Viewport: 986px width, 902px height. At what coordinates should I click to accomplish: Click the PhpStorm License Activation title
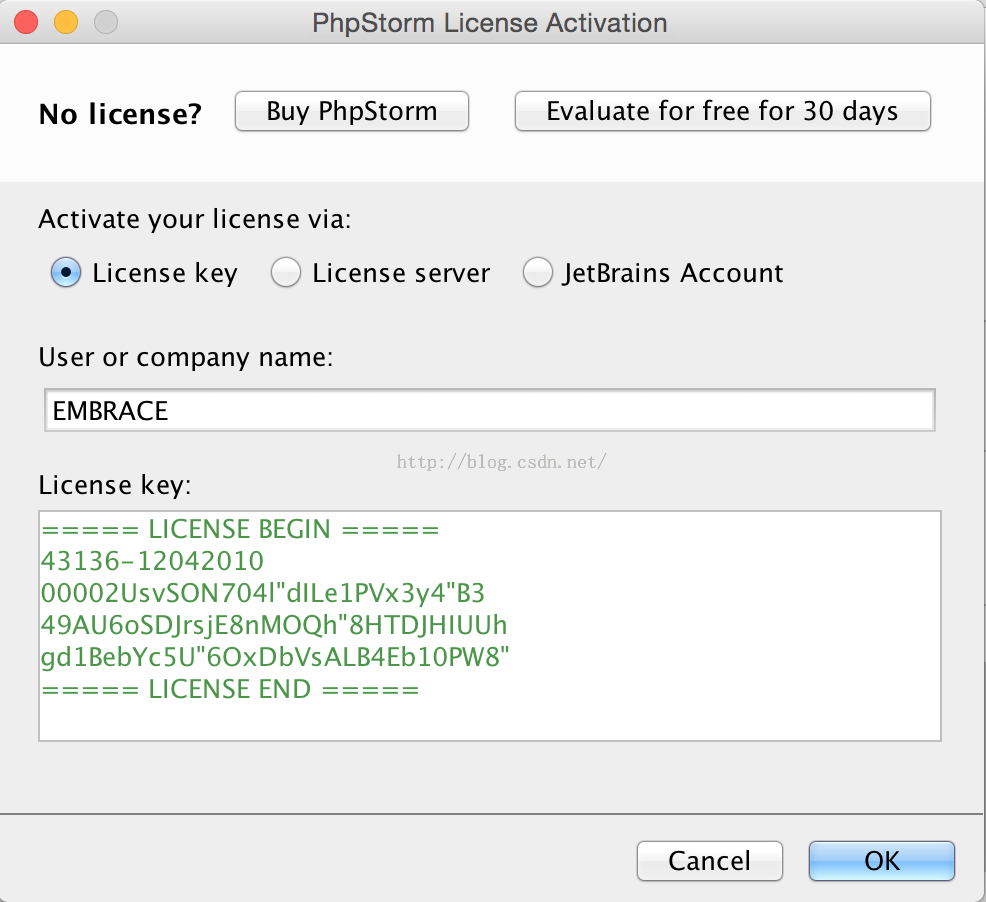[x=490, y=22]
